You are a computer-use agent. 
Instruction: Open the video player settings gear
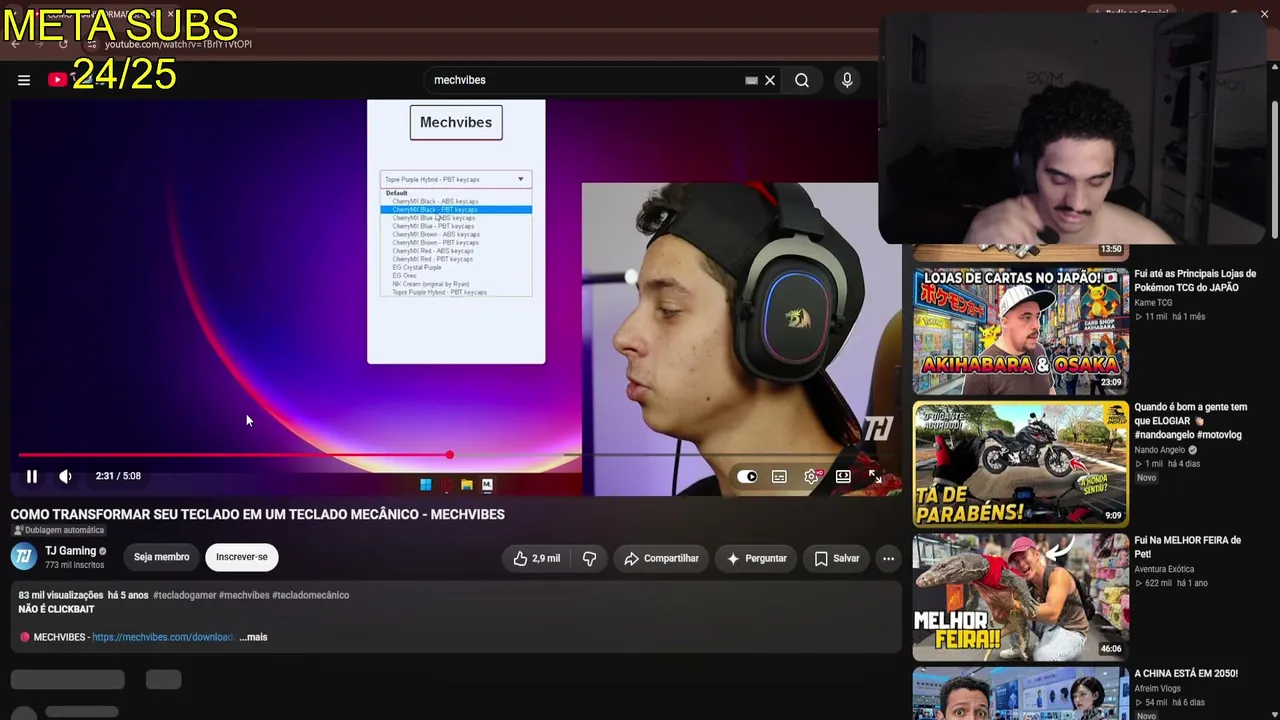tap(811, 476)
